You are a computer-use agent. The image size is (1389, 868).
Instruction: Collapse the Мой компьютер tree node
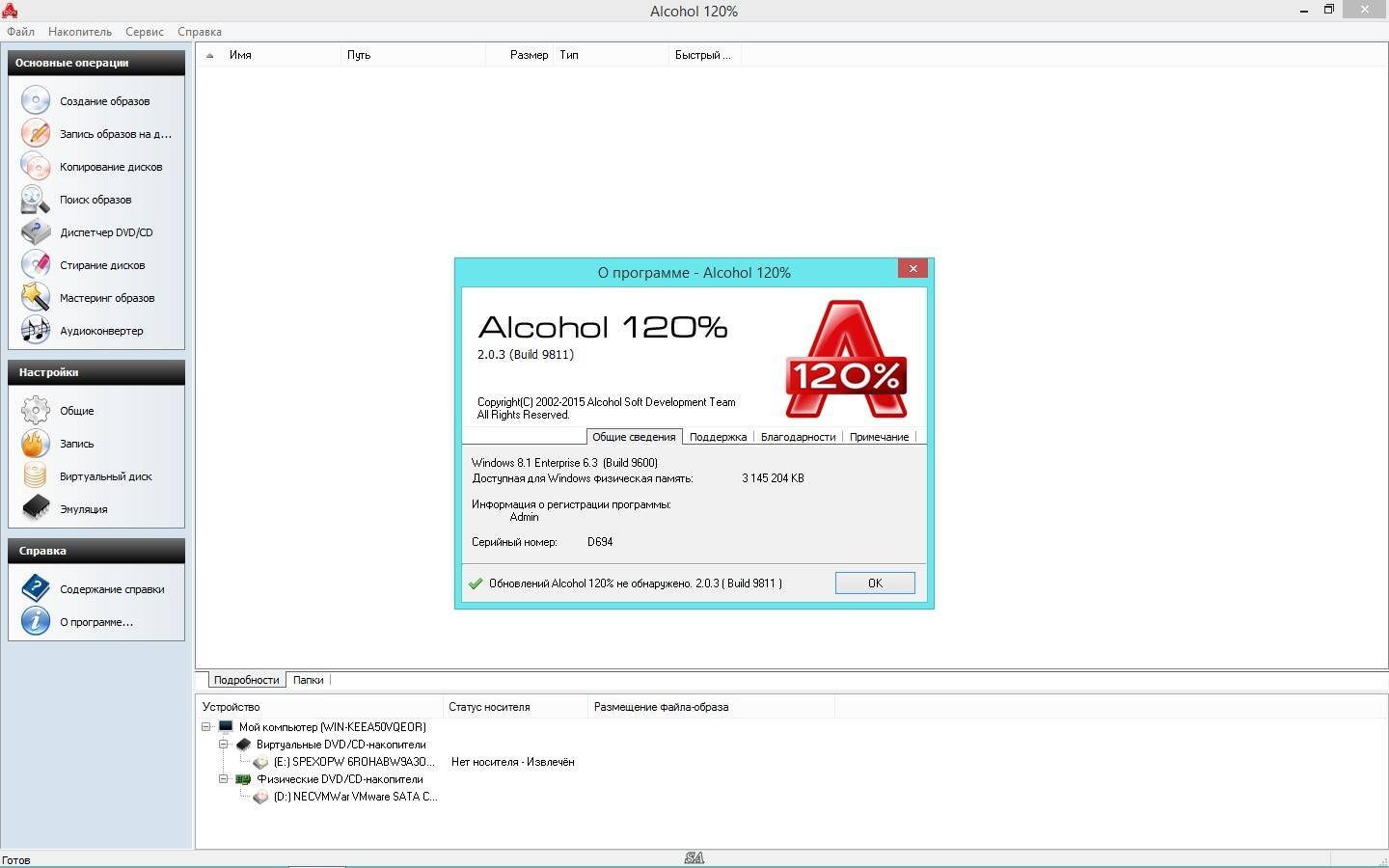206,726
